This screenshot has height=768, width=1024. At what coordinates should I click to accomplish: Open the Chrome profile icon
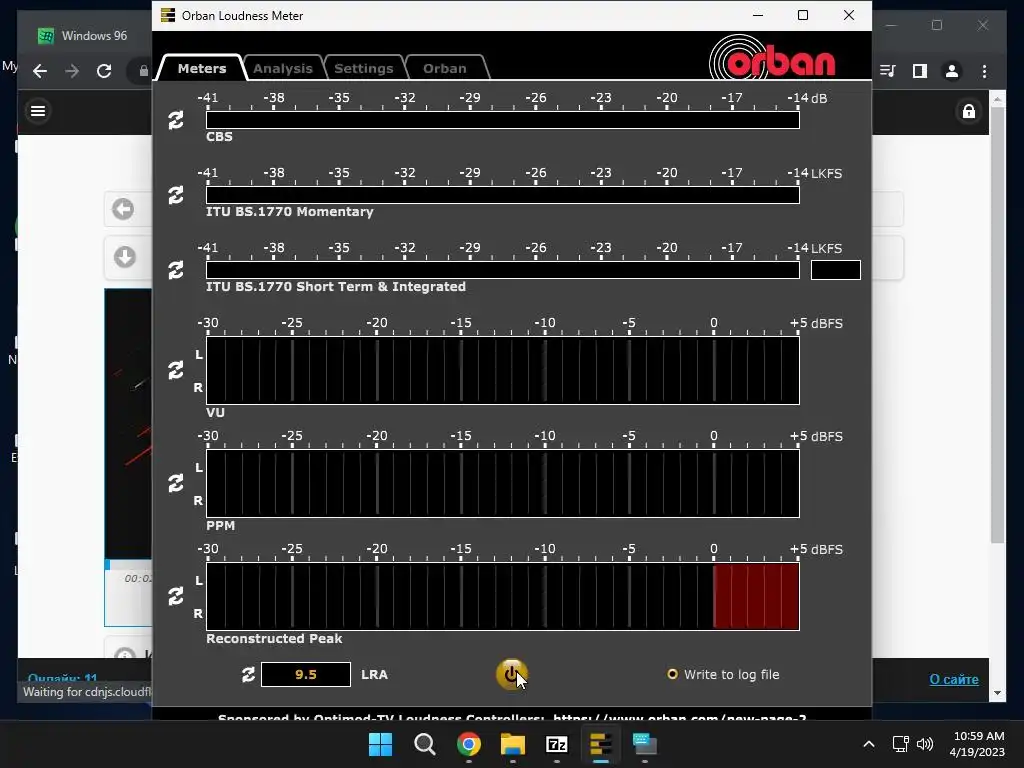pos(952,71)
